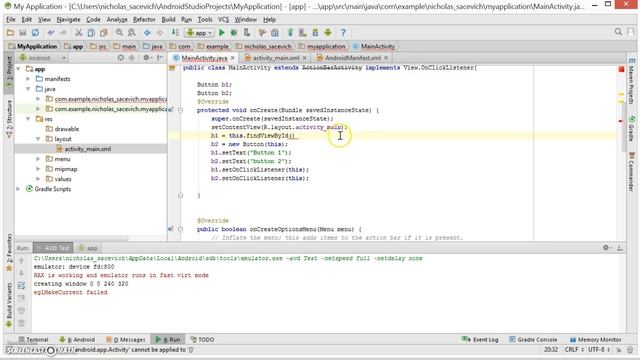Click the Sync Project with Gradle icon

tap(290, 33)
